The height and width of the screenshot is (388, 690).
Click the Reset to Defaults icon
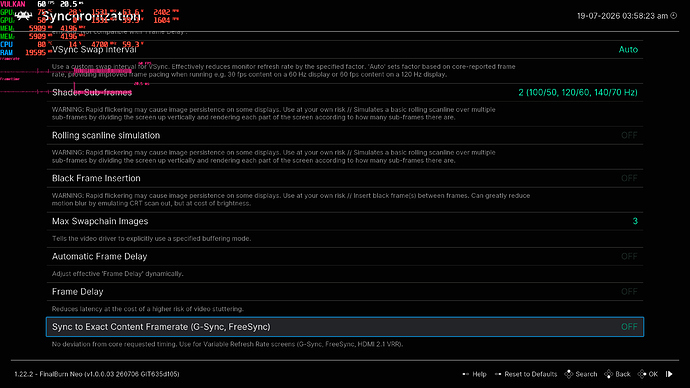tap(498, 374)
